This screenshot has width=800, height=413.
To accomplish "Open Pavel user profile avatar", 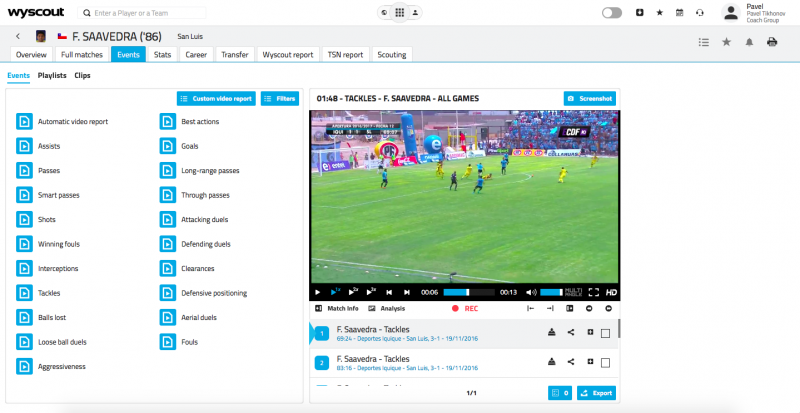I will pos(731,13).
